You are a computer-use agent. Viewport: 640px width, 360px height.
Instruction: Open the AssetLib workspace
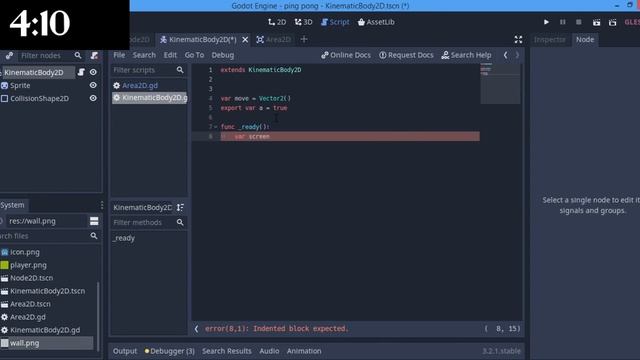376,22
